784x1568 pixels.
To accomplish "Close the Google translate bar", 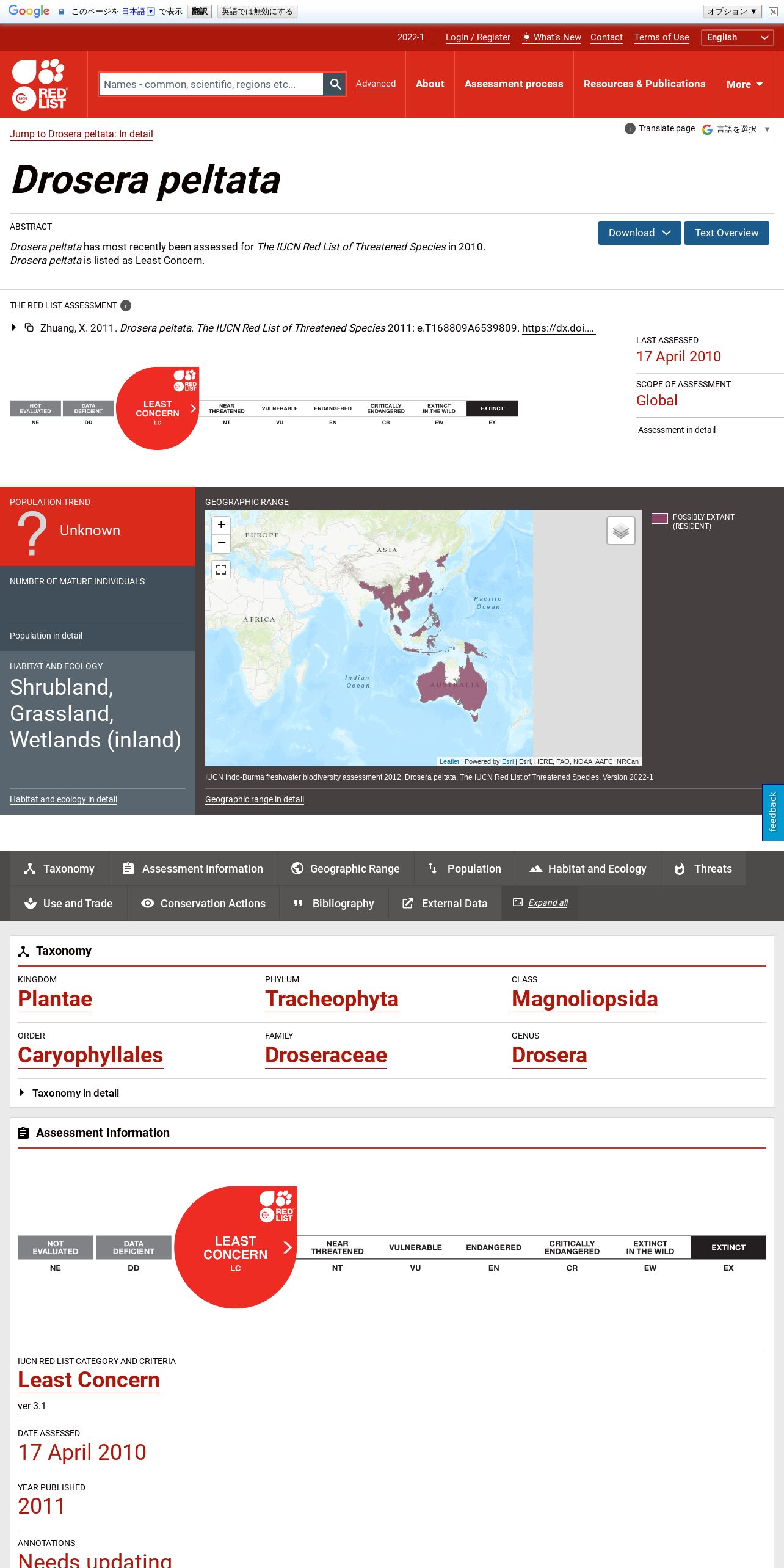I will pyautogui.click(x=772, y=12).
